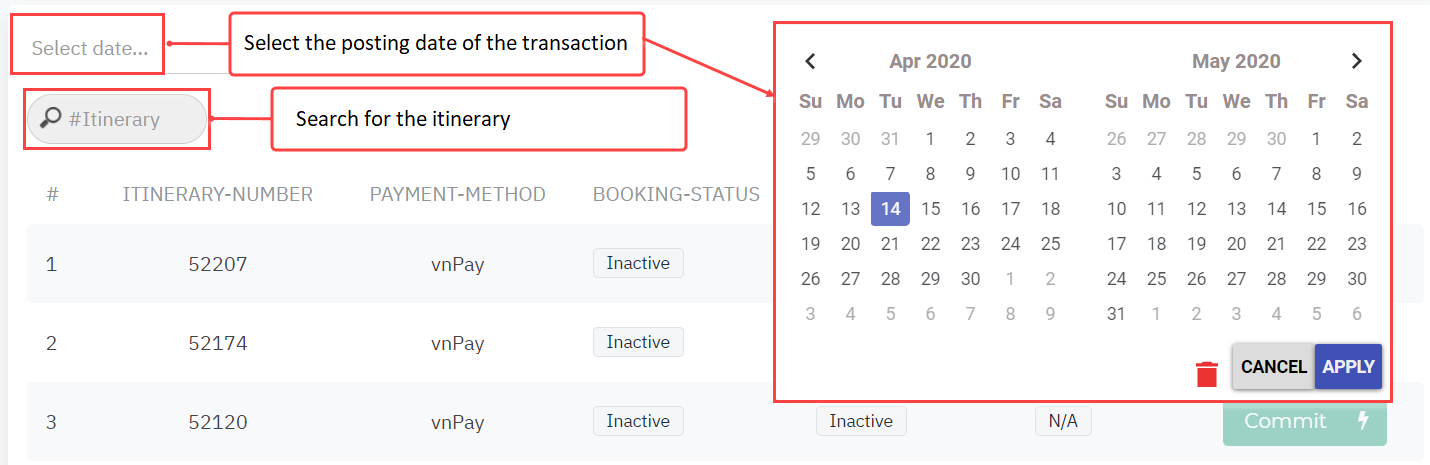The image size is (1430, 465).
Task: Sort by PAYMENT-METHOD column header
Action: [x=457, y=194]
